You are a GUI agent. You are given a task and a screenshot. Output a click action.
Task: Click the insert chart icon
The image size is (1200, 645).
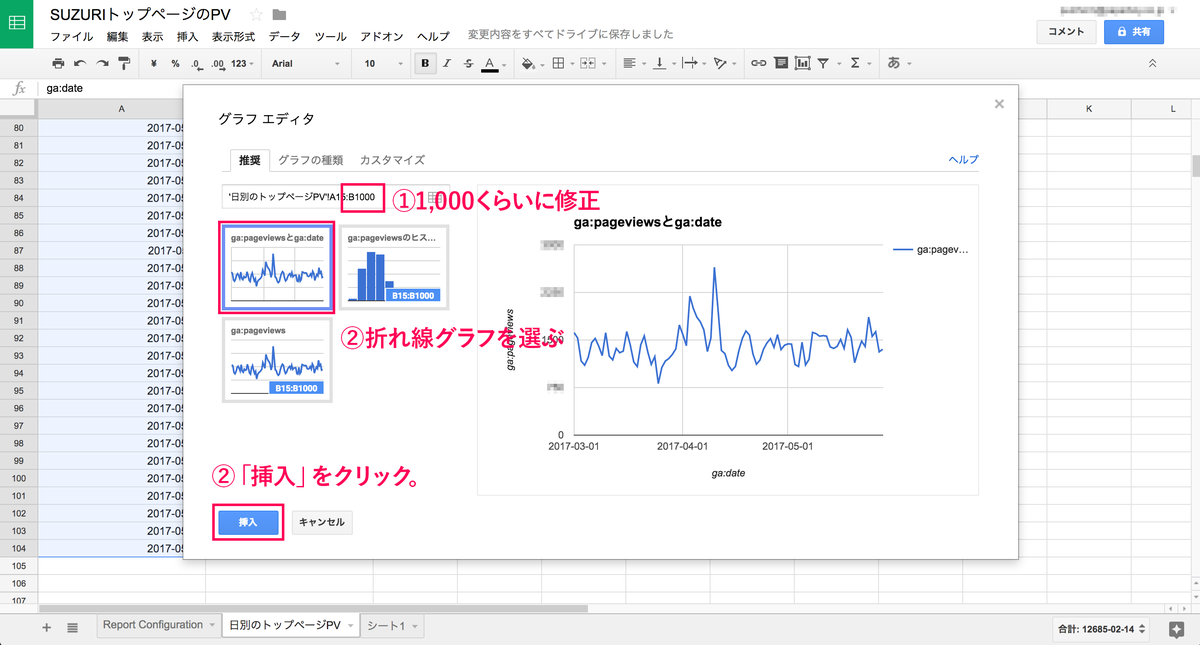pyautogui.click(x=802, y=63)
